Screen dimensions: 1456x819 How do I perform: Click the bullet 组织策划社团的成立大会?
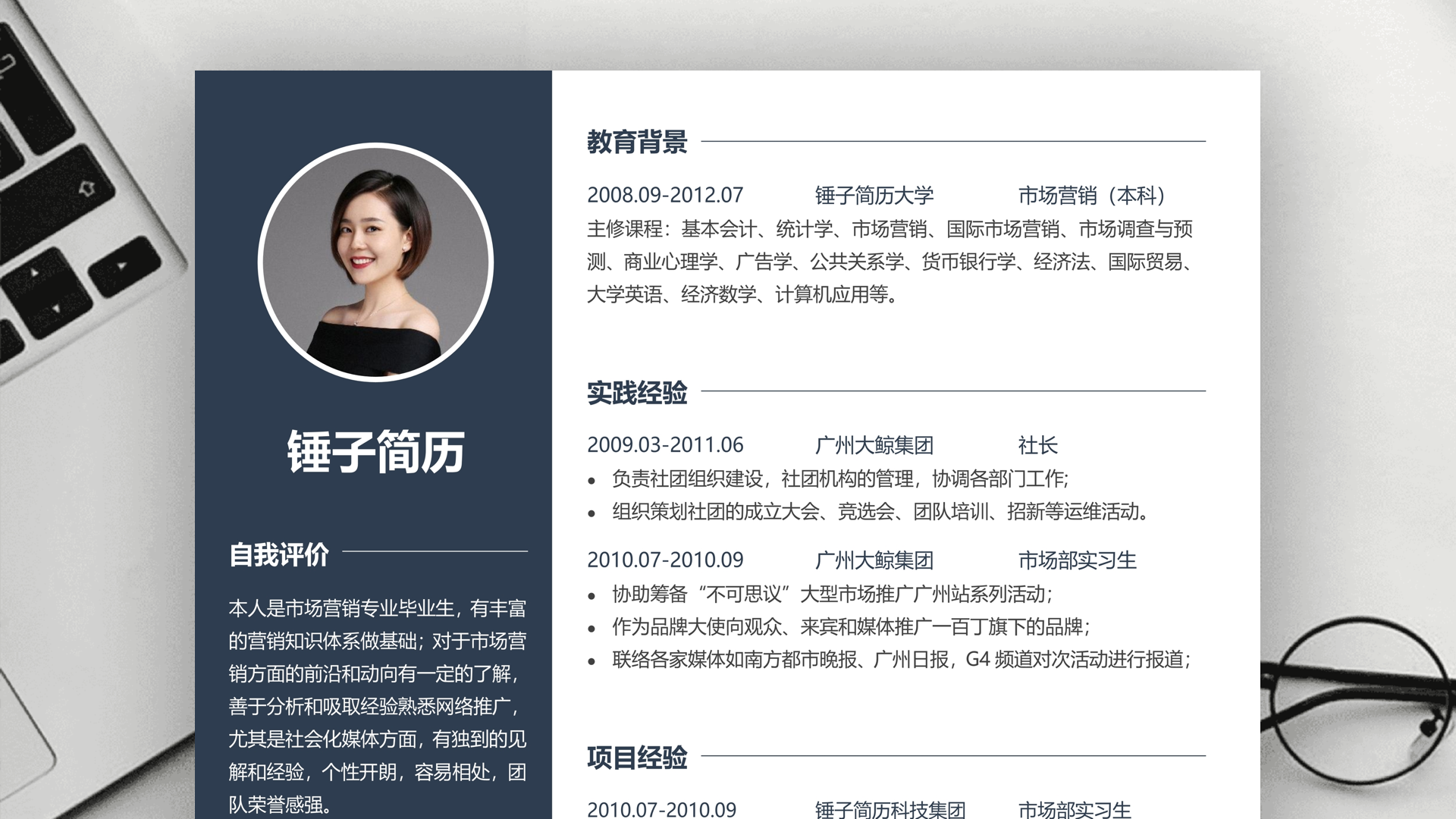[883, 511]
